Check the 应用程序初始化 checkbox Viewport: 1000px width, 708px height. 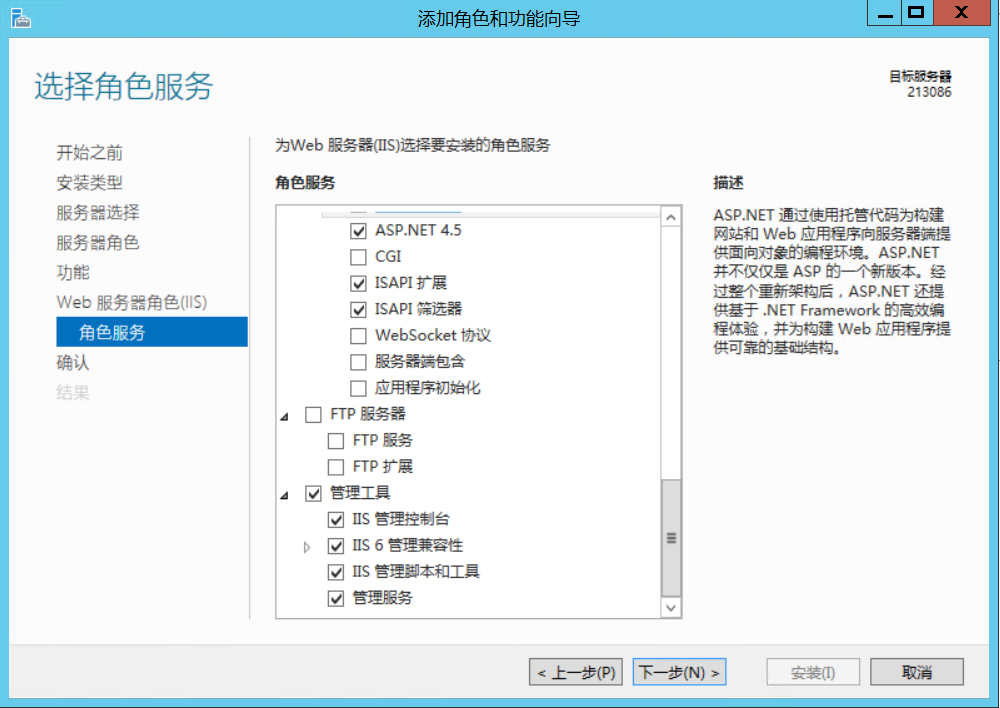point(358,388)
